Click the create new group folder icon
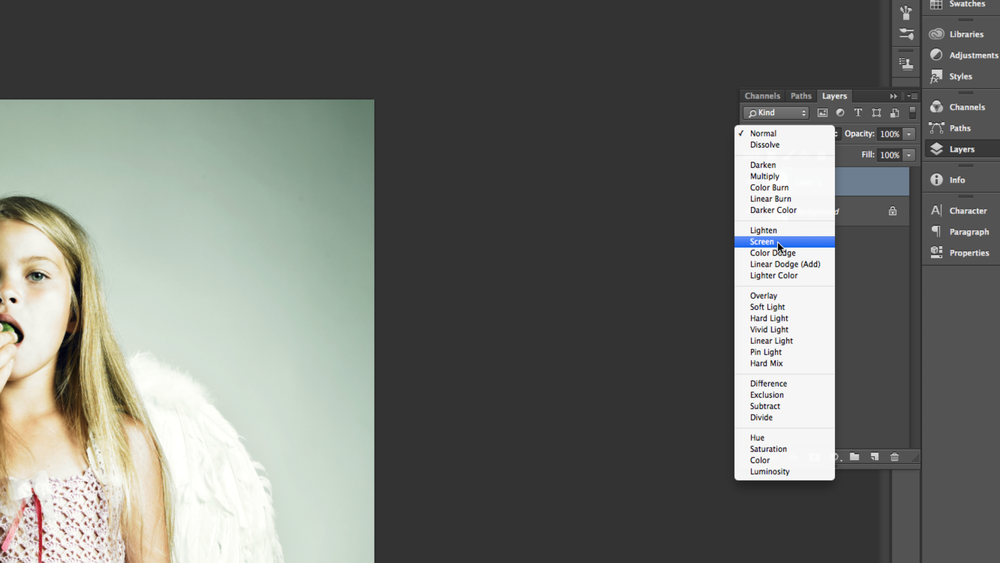The width and height of the screenshot is (1000, 563). [854, 457]
